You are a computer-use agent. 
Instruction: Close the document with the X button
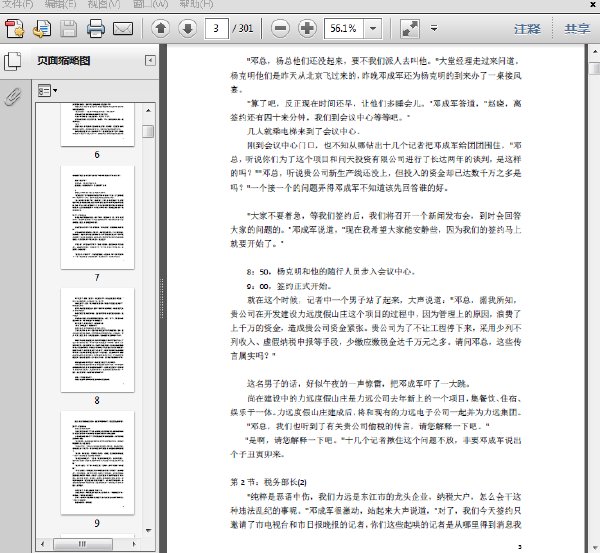593,4
